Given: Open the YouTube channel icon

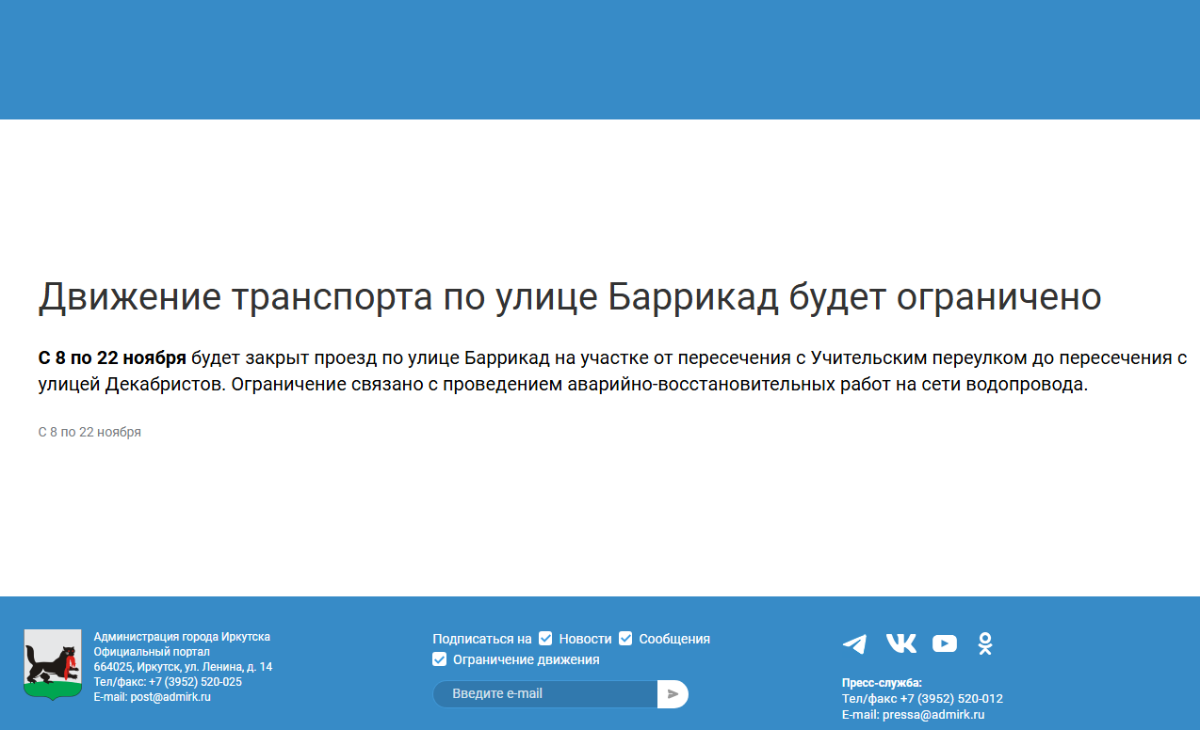Looking at the screenshot, I should [x=944, y=643].
